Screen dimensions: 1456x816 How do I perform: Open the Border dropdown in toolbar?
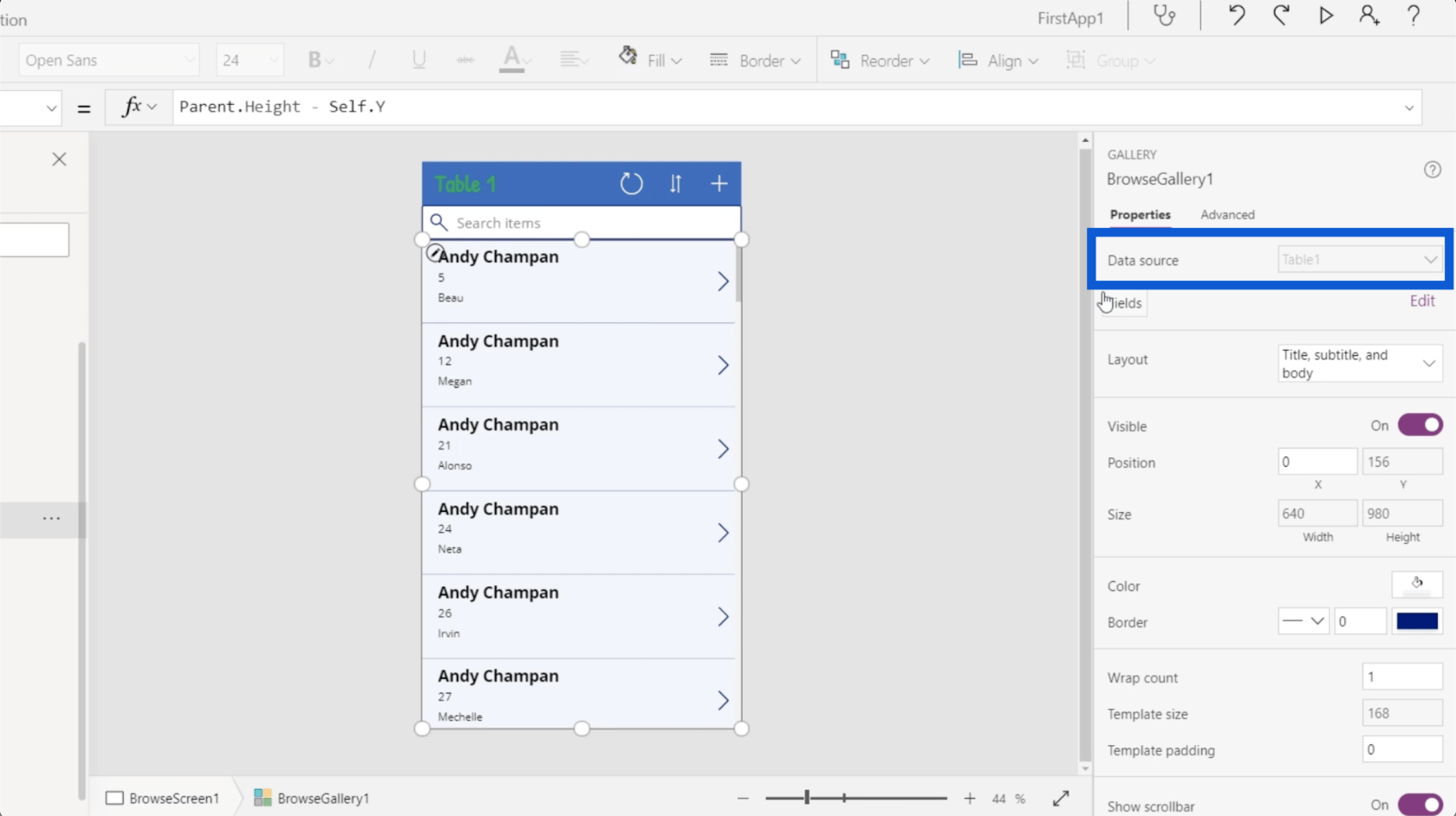point(755,60)
